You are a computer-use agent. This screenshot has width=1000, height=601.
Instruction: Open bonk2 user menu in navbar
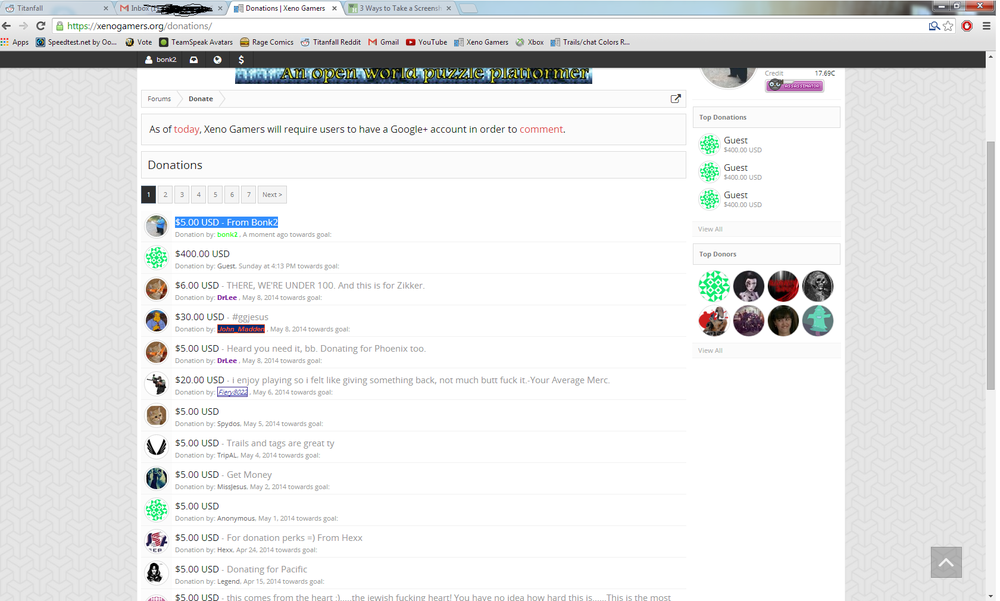[161, 59]
